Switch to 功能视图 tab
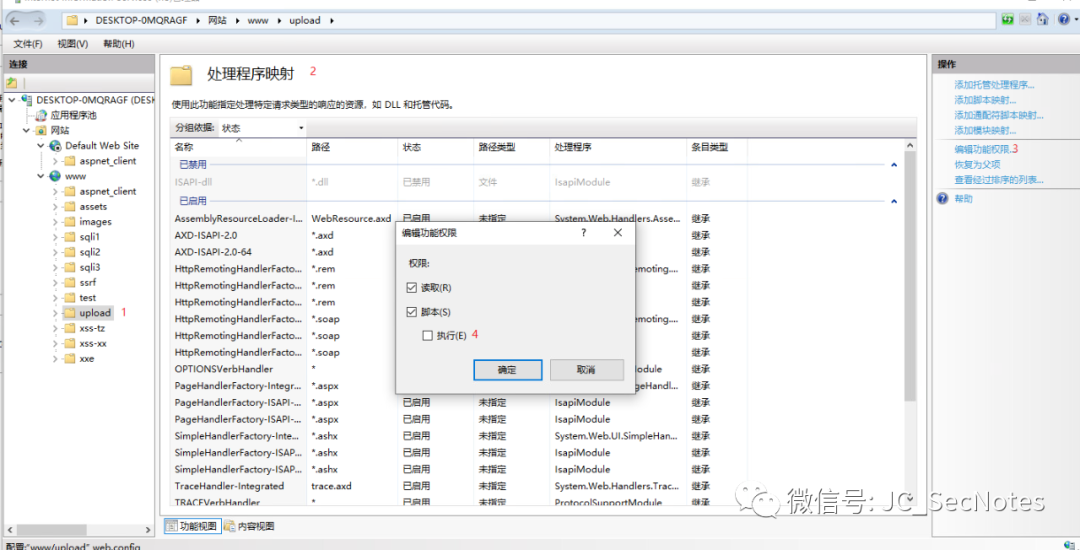 click(192, 527)
